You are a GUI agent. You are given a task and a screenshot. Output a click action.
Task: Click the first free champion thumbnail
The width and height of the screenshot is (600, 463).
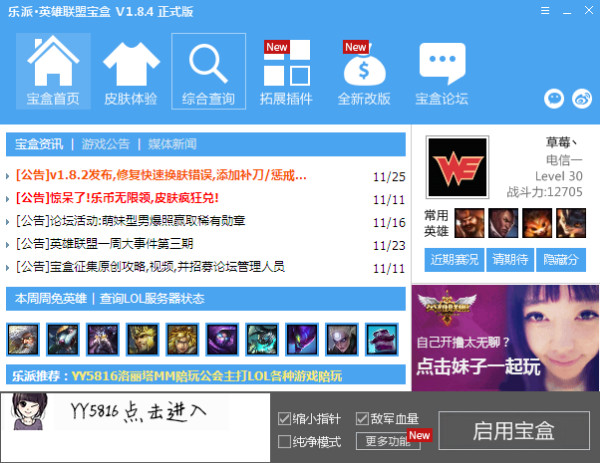pos(23,338)
